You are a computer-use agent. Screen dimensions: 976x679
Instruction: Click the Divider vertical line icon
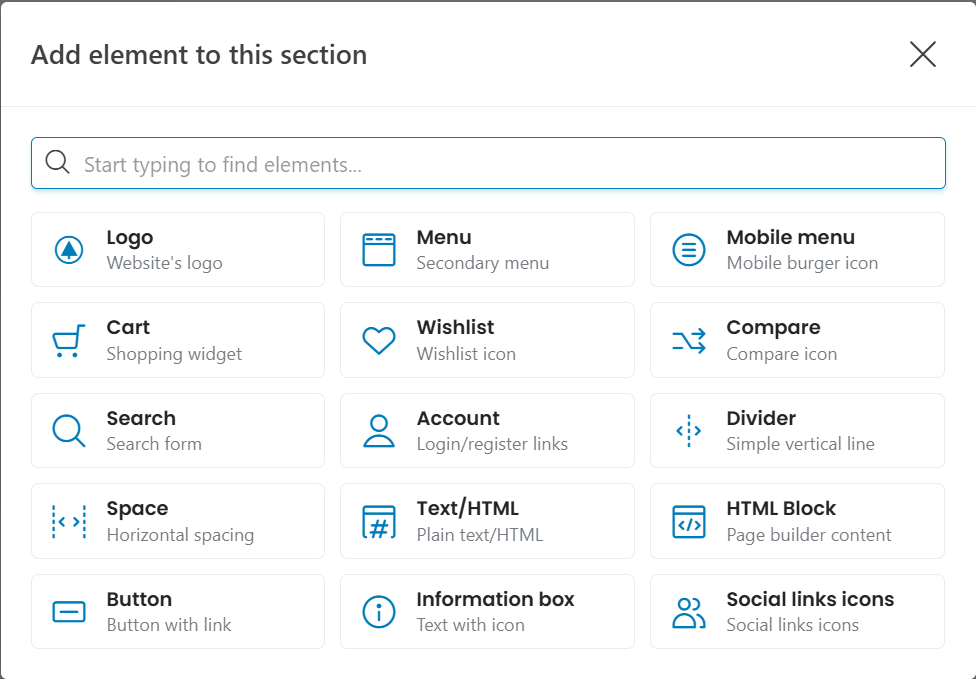pos(688,431)
